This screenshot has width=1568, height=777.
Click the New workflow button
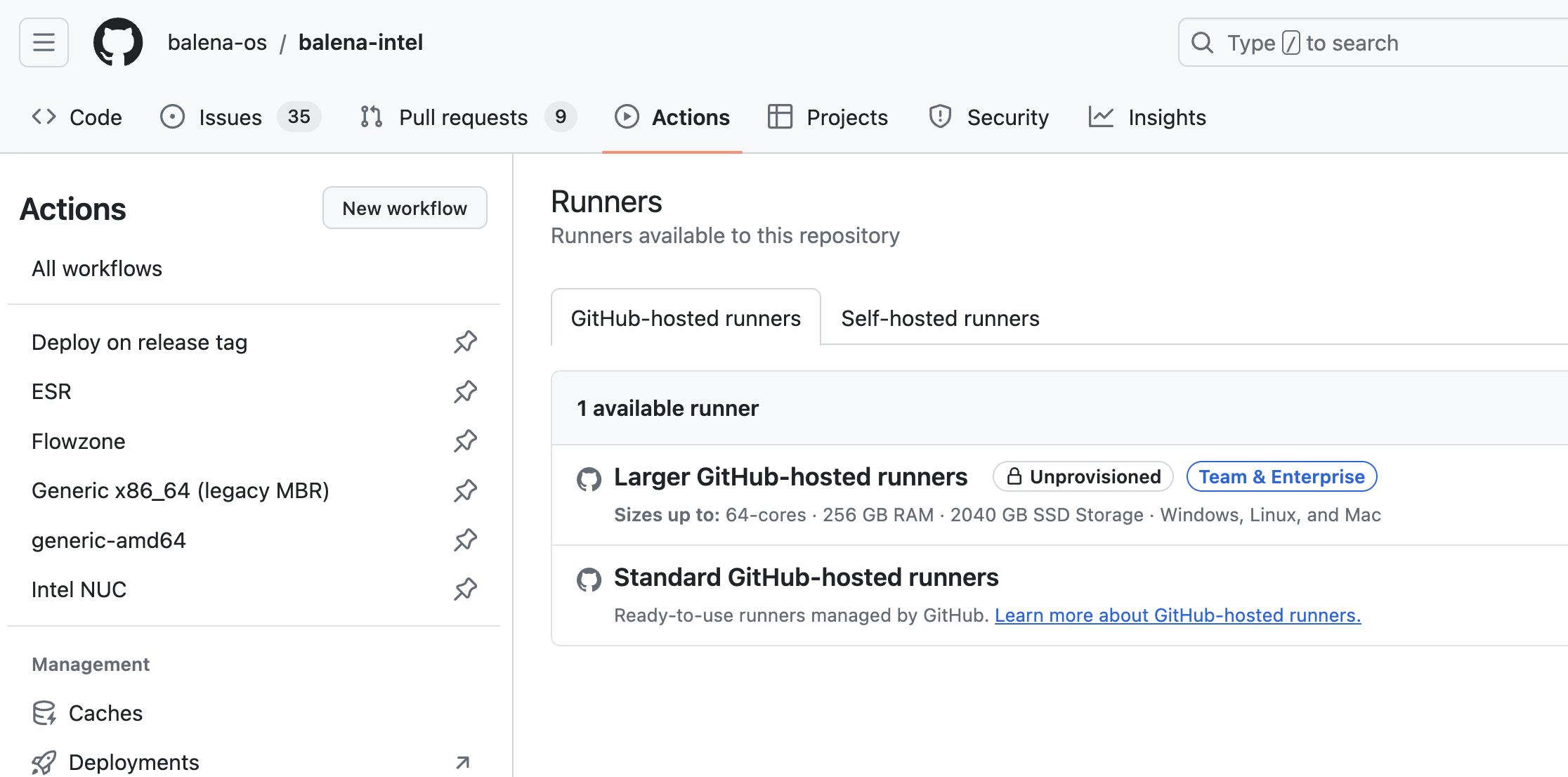pyautogui.click(x=405, y=208)
